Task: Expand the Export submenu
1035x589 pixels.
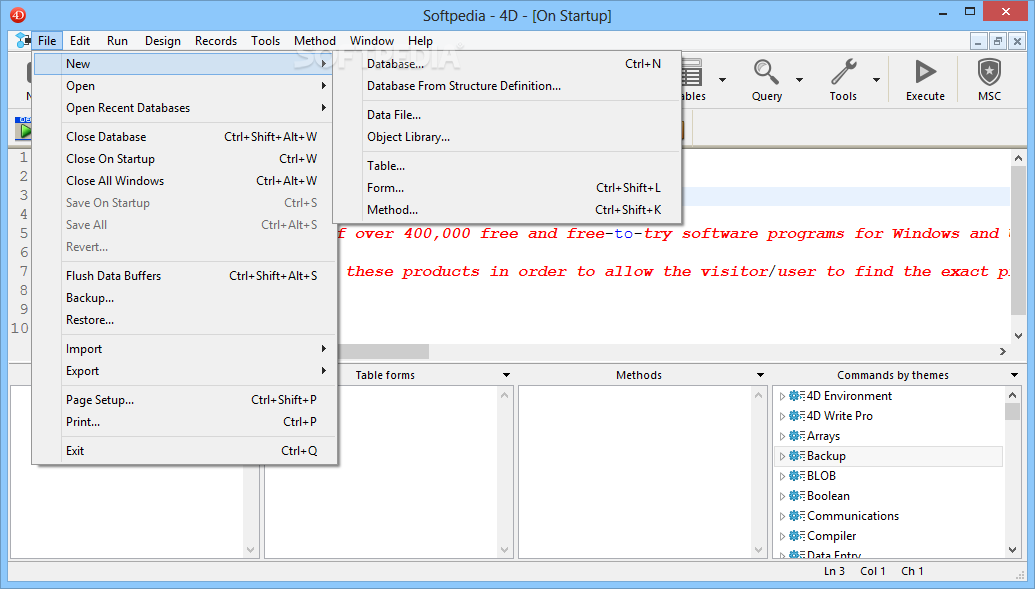Action: pyautogui.click(x=185, y=371)
